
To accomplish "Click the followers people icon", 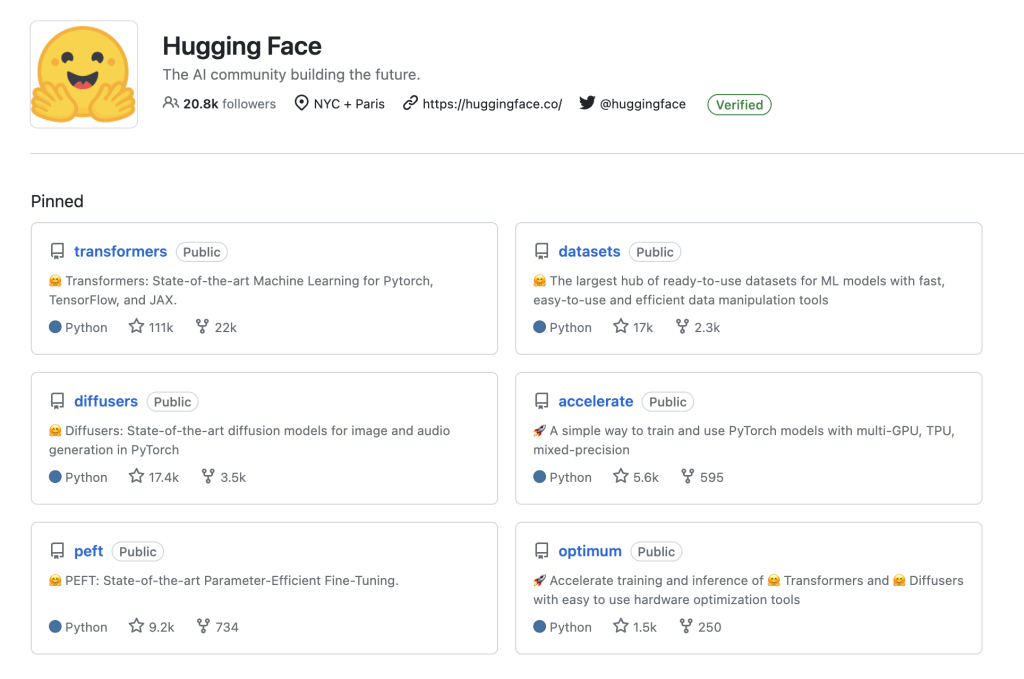I will click(168, 103).
